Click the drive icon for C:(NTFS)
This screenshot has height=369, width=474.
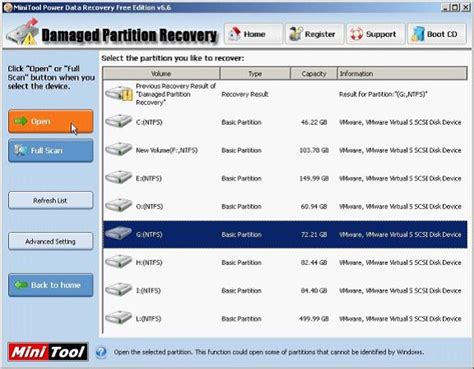(x=119, y=121)
